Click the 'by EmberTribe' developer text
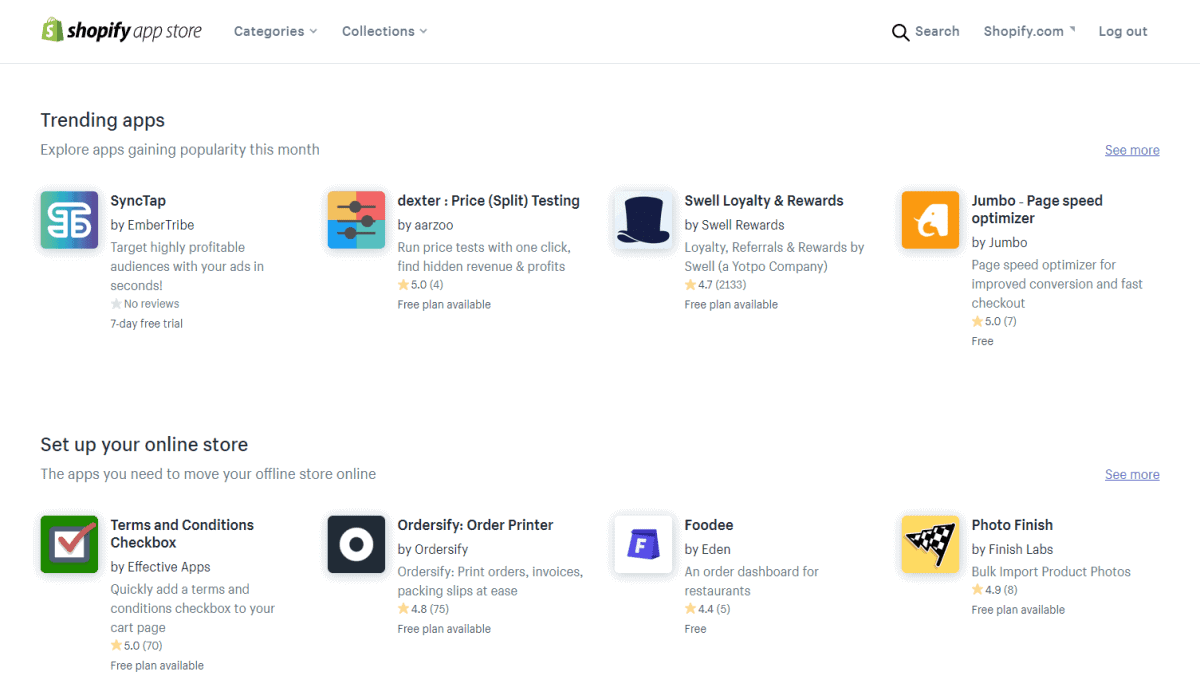 (152, 225)
